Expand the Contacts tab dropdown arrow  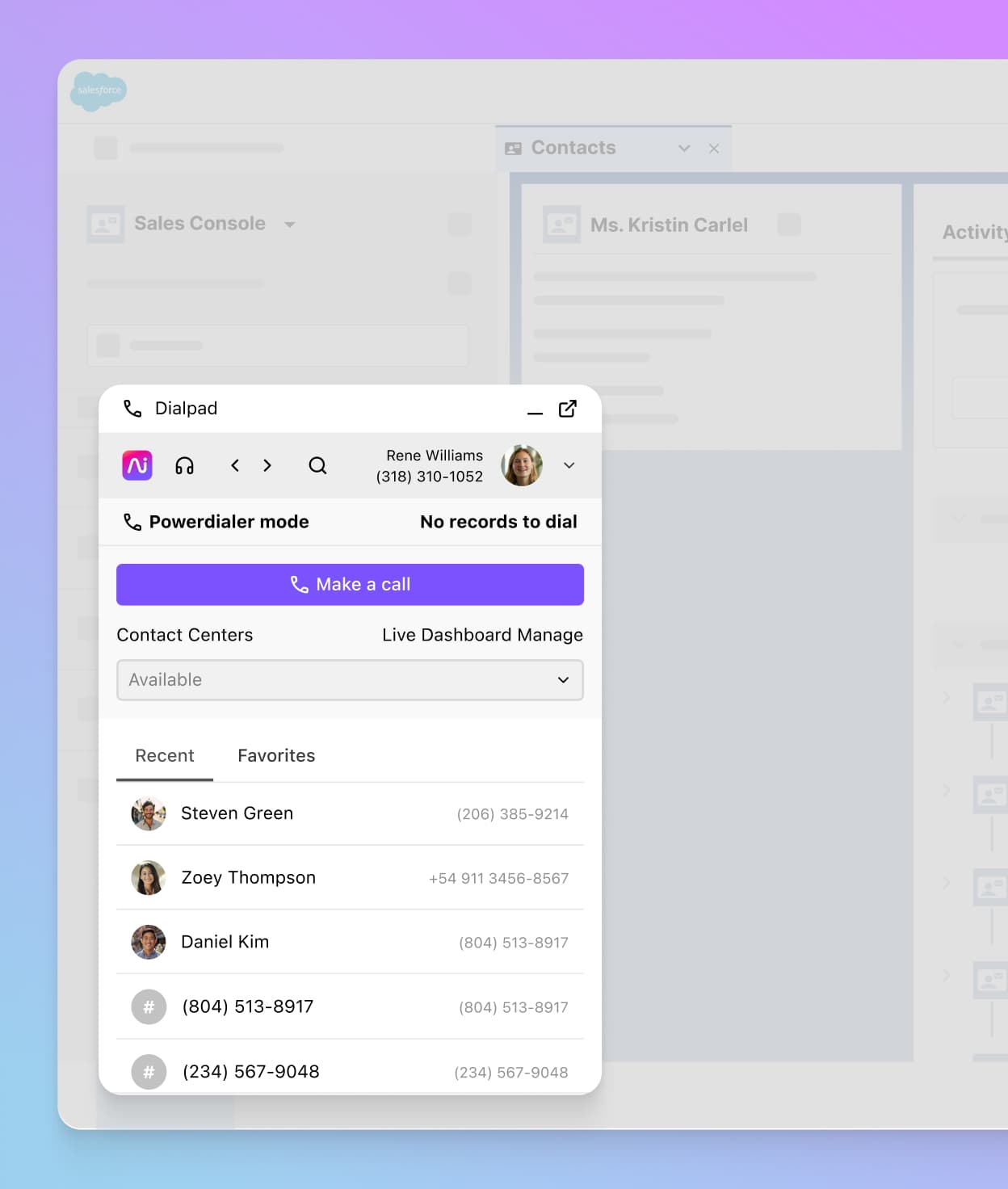click(x=684, y=149)
